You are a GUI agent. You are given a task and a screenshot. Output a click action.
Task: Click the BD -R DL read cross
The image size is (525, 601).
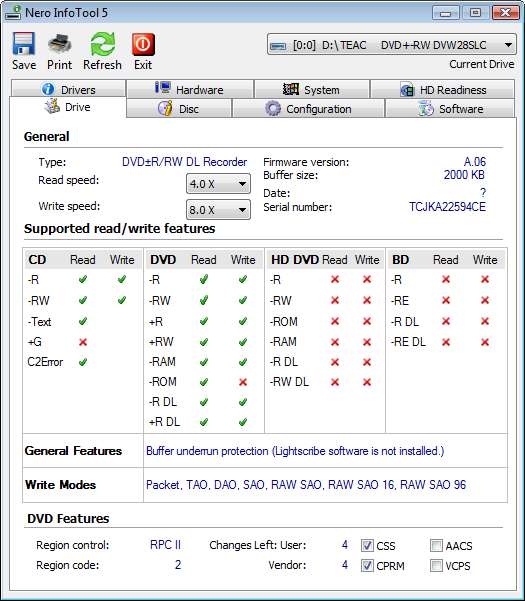pos(446,321)
